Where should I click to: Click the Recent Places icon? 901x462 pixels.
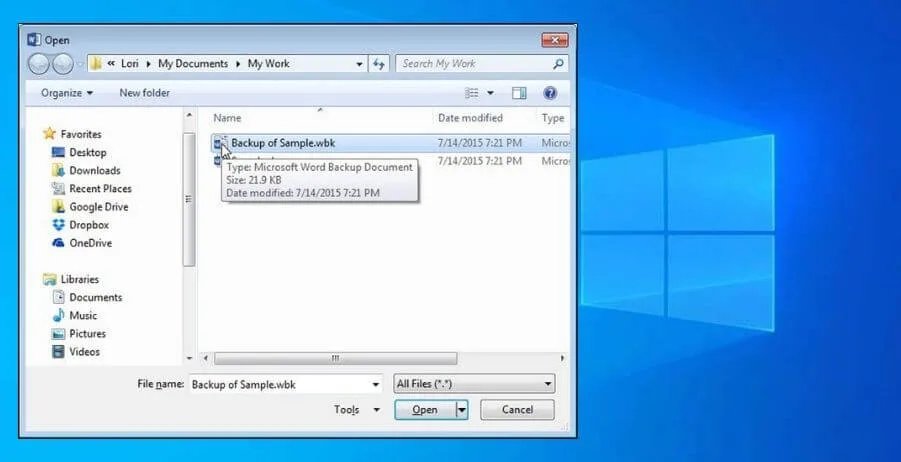[x=58, y=188]
